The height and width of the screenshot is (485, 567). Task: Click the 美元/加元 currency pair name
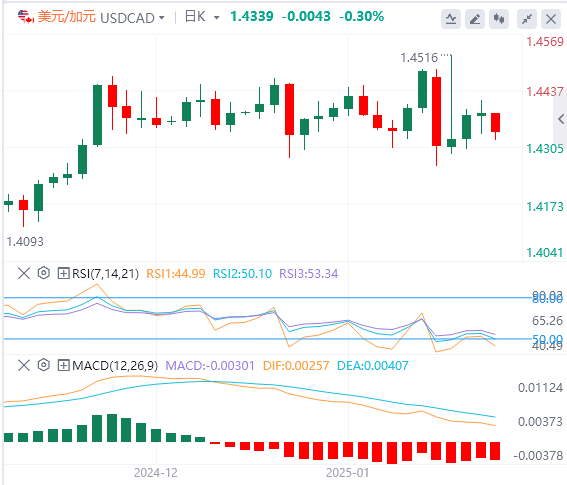point(67,17)
